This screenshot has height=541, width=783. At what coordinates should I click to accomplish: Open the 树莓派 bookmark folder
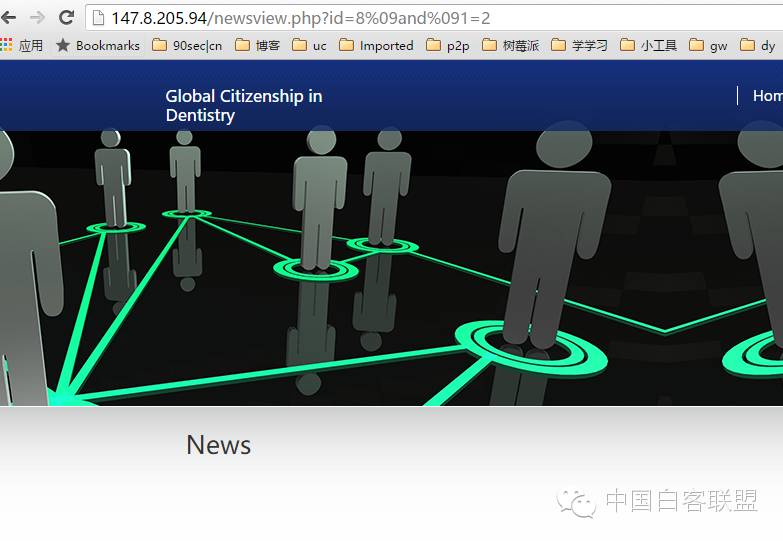coord(511,45)
